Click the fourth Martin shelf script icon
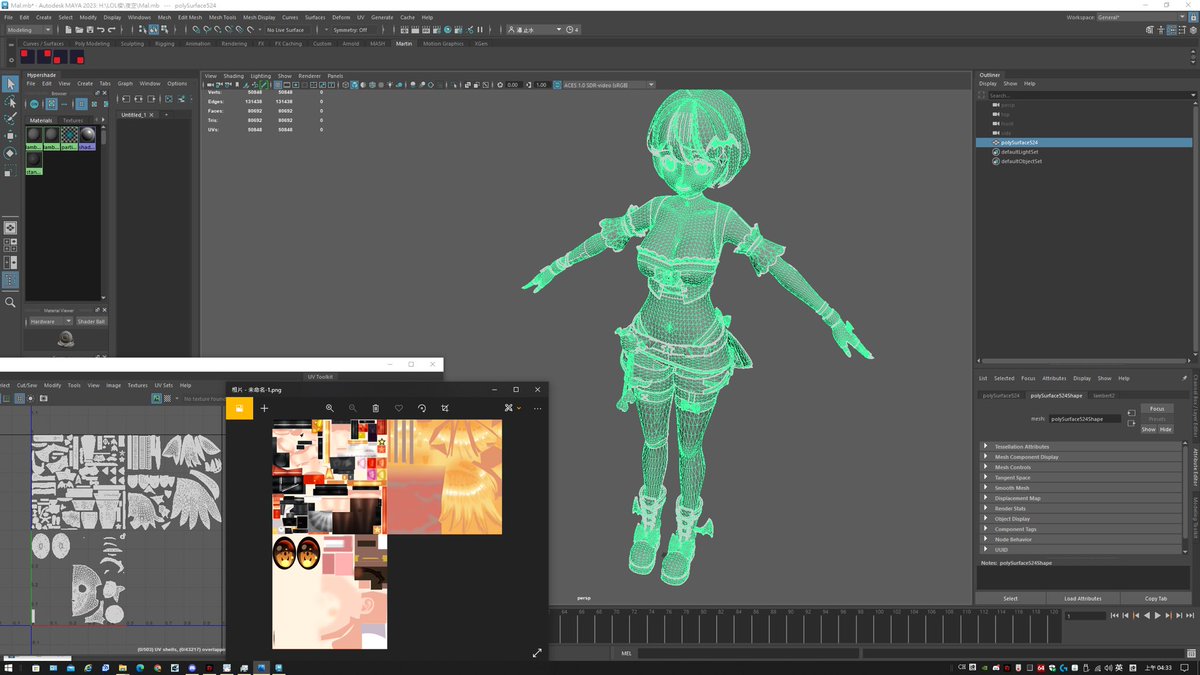Image resolution: width=1200 pixels, height=675 pixels. pos(77,57)
